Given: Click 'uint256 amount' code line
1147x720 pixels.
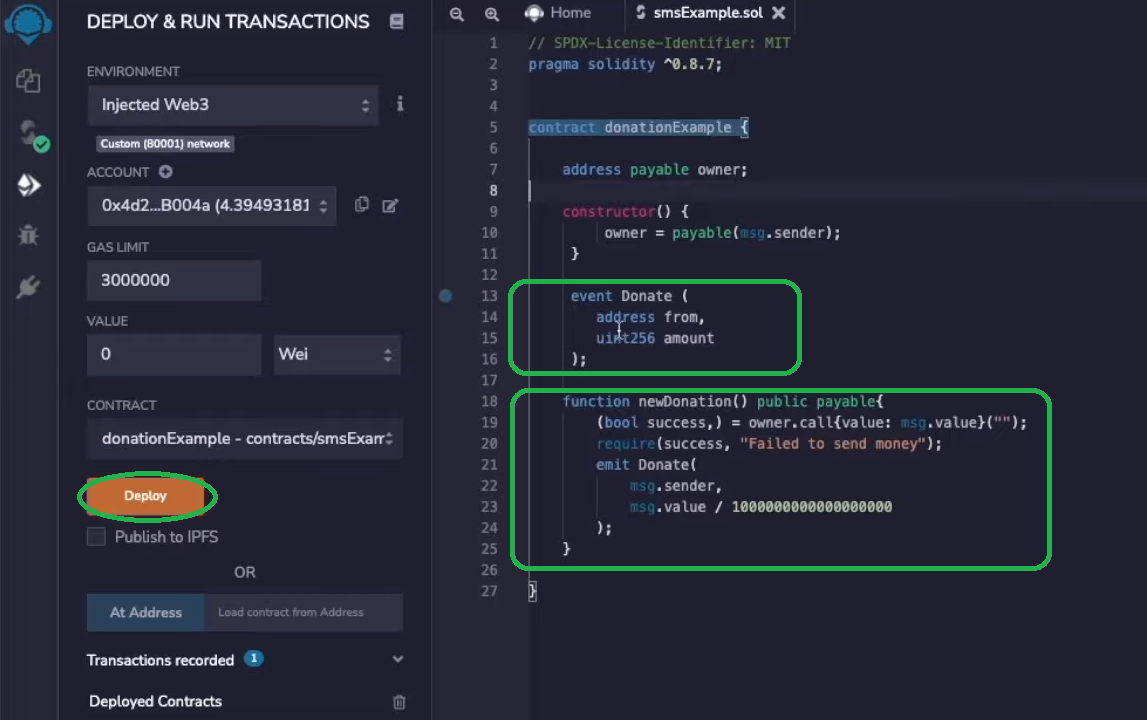Looking at the screenshot, I should [x=655, y=338].
